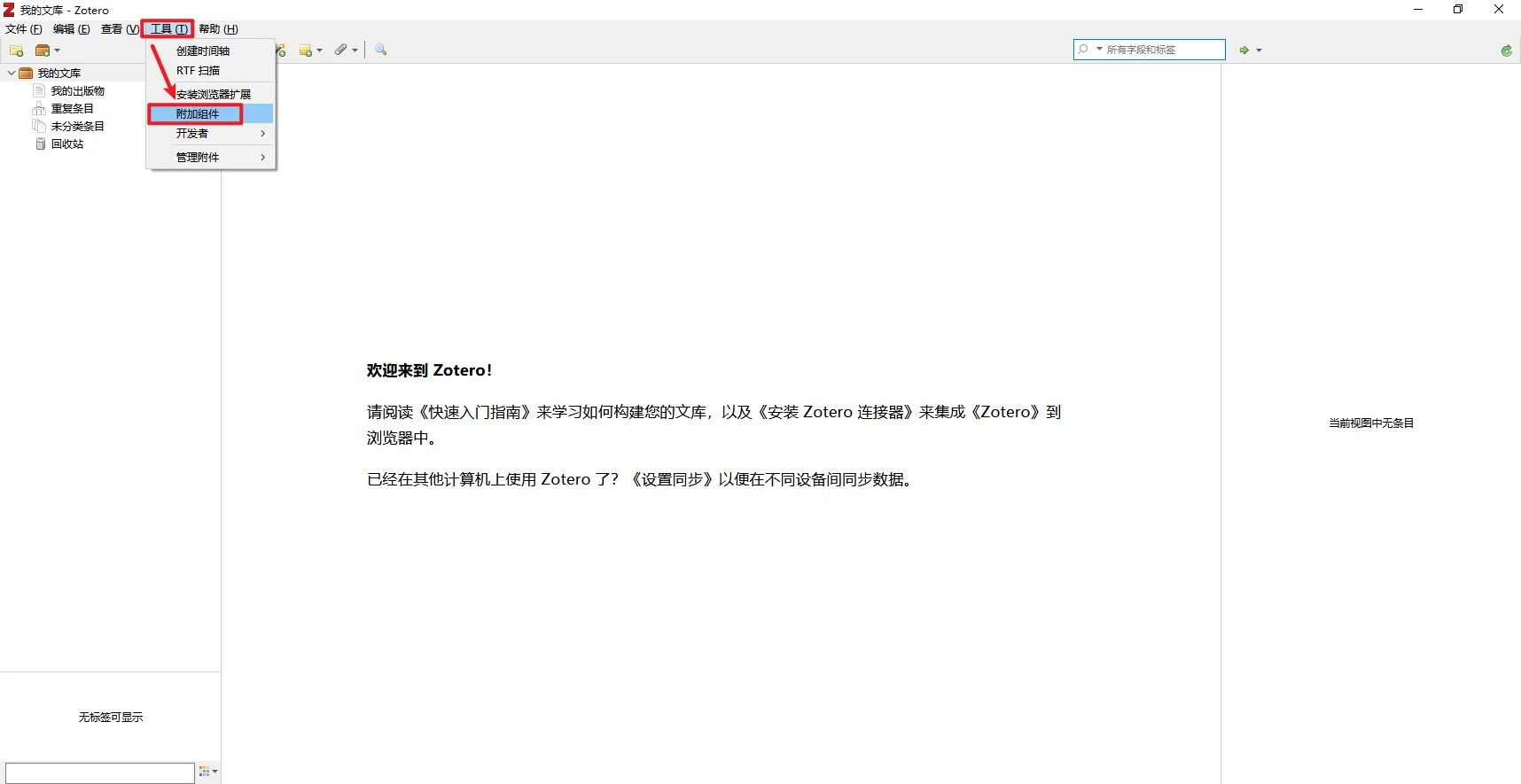The height and width of the screenshot is (784, 1521).
Task: Open 安装 Zotero 连接器 link
Action: (x=836, y=412)
